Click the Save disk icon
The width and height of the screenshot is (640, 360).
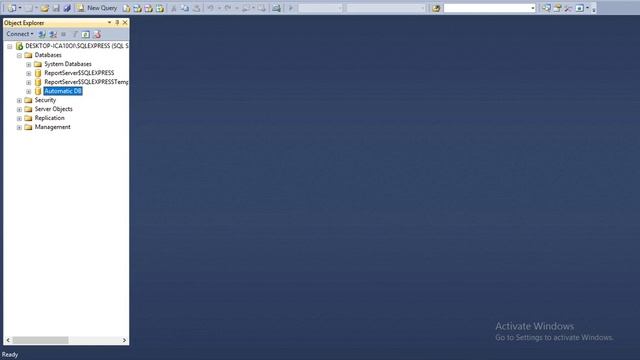click(x=56, y=8)
